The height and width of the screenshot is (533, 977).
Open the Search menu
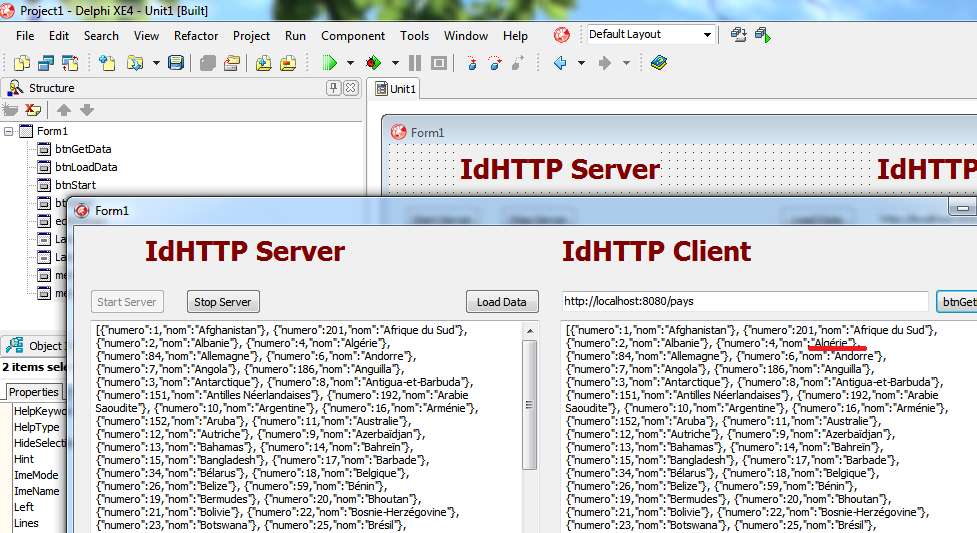(x=101, y=36)
